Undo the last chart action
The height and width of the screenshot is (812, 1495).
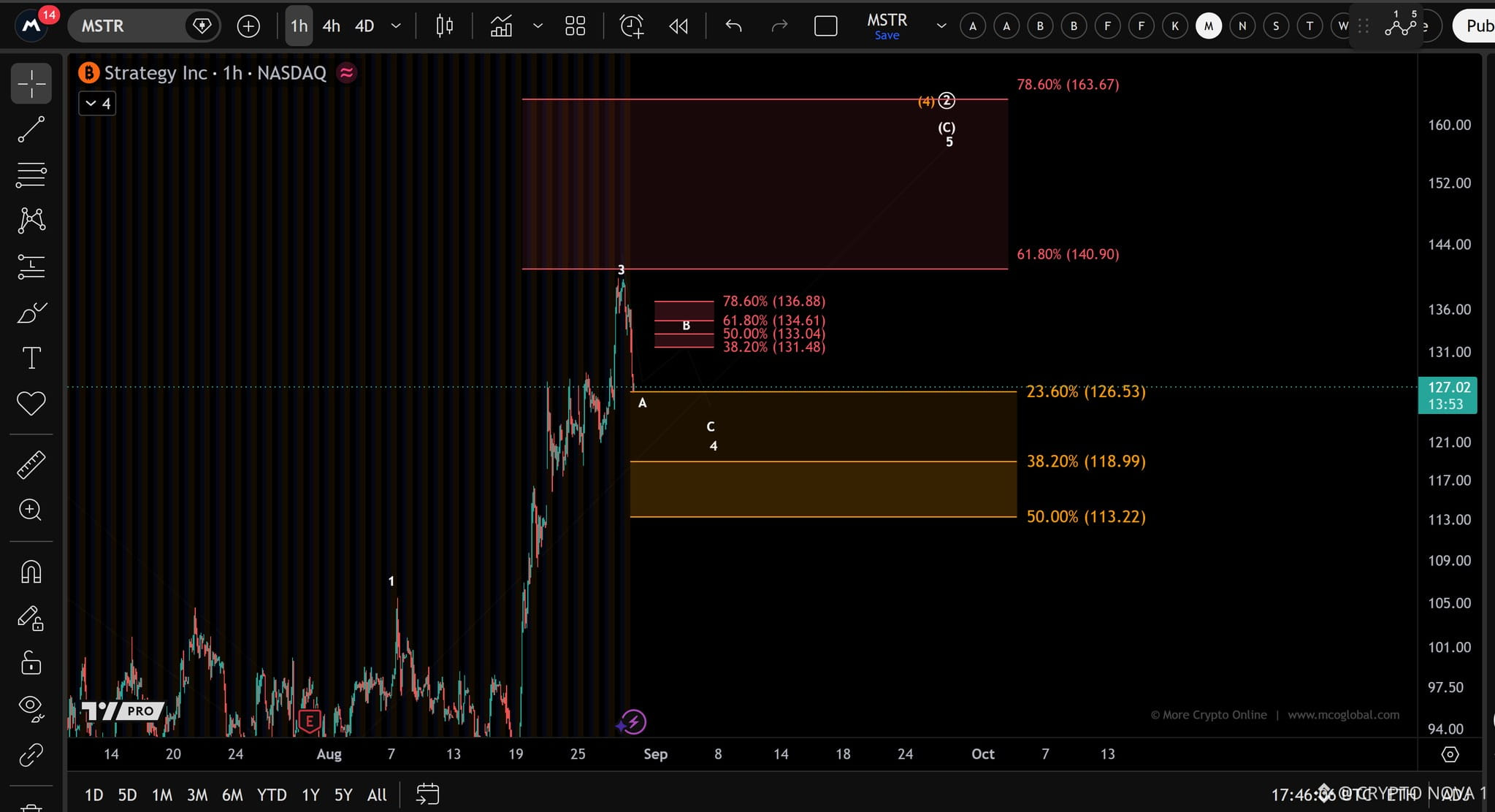(x=733, y=26)
